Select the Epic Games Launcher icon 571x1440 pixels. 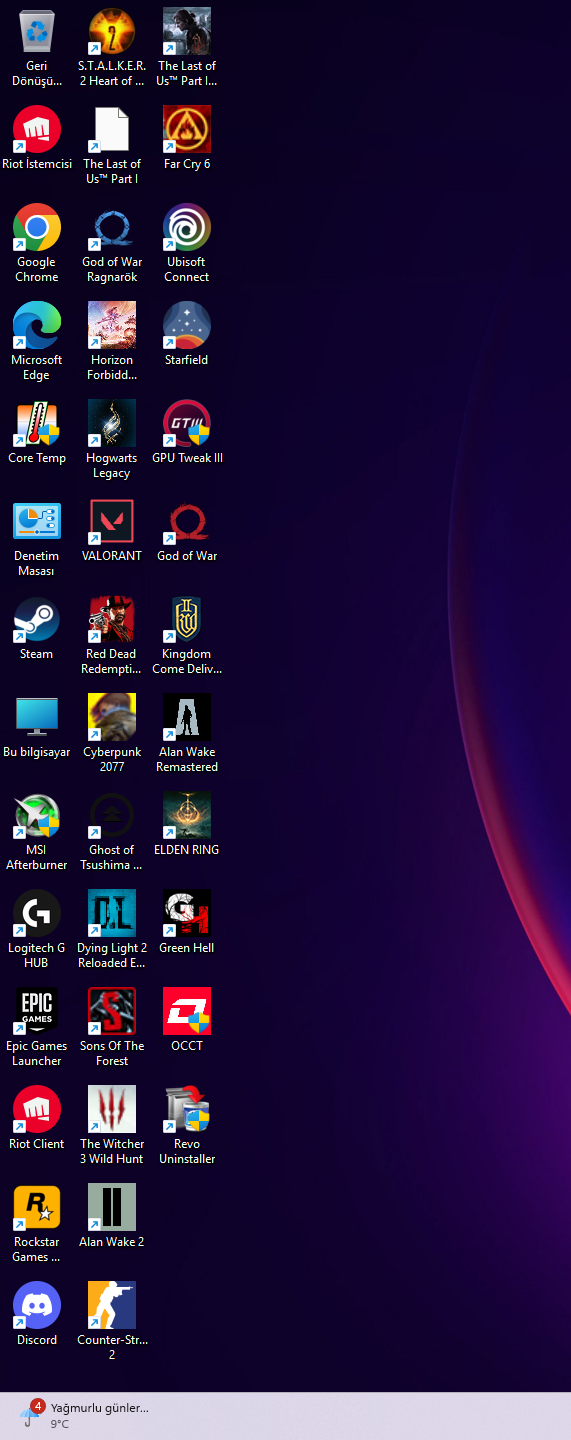click(37, 1013)
